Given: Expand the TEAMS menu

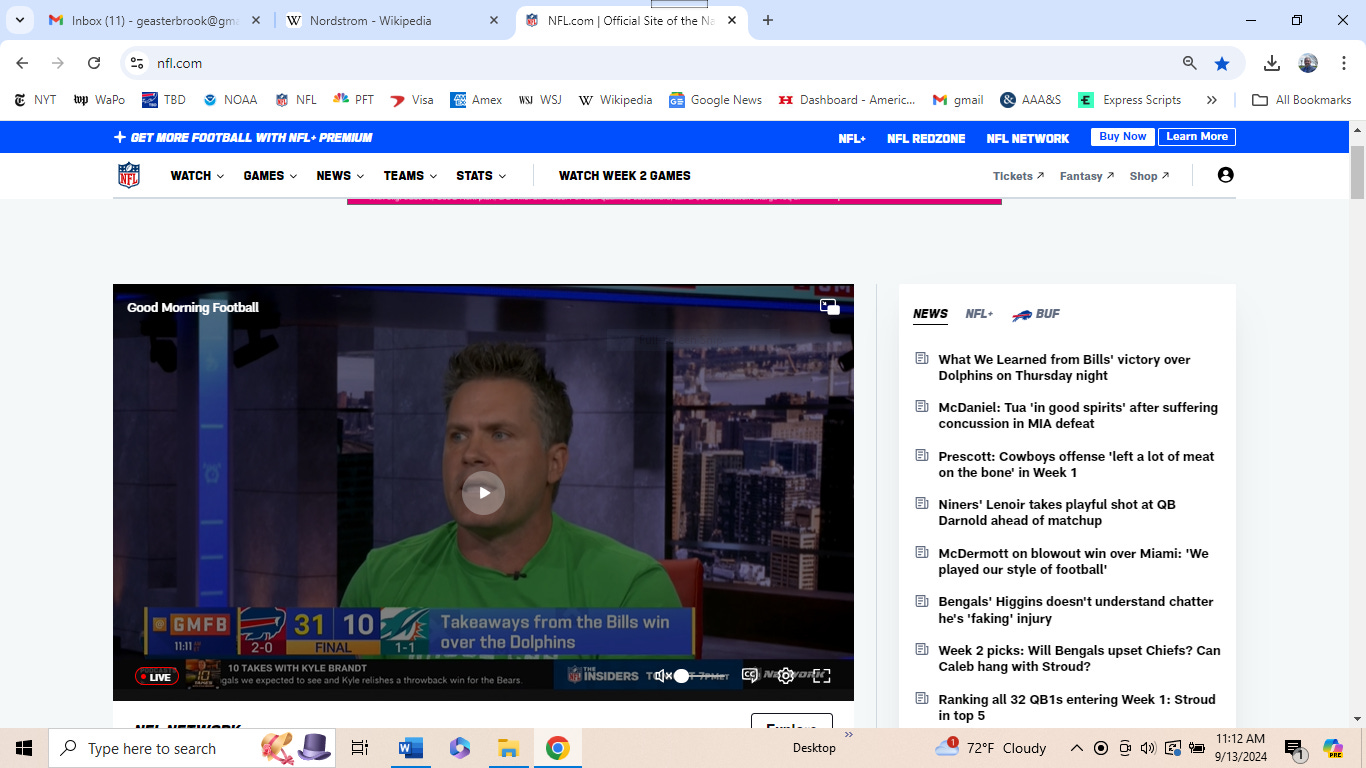Looking at the screenshot, I should [x=410, y=176].
